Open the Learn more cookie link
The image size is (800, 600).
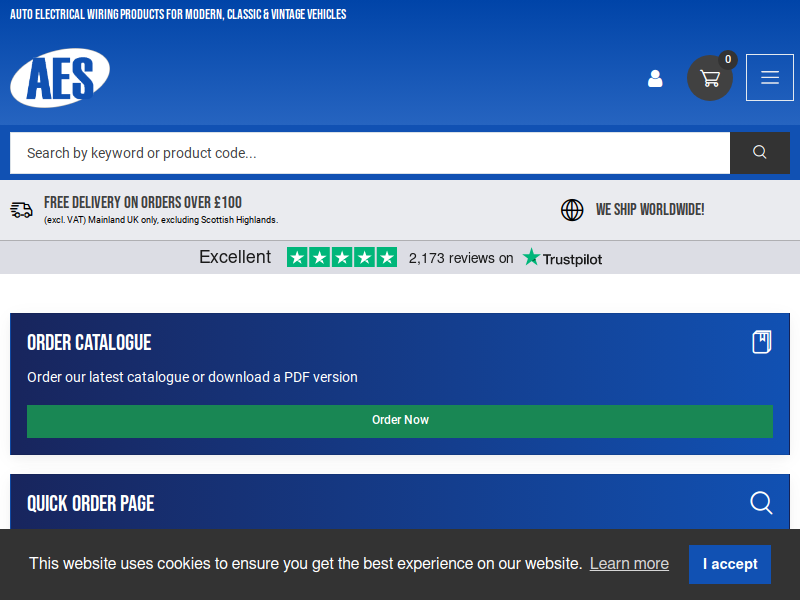(629, 564)
